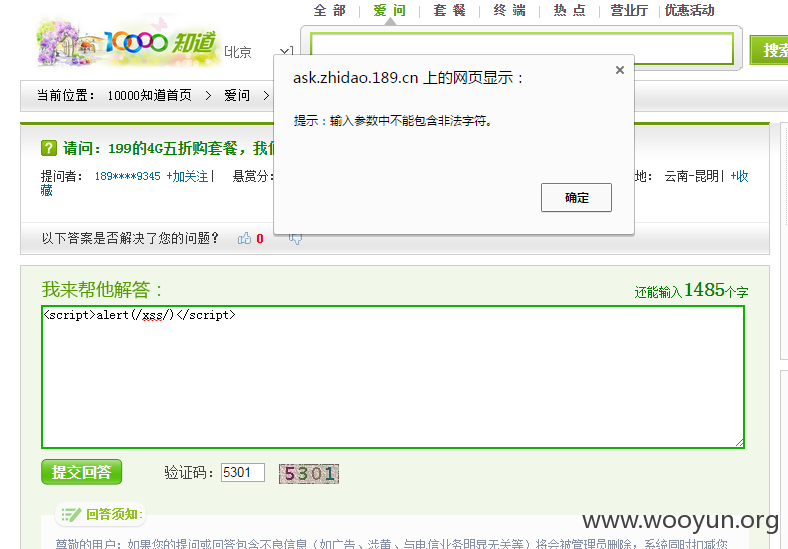This screenshot has height=549, width=788.
Task: Submit with the 提交回答 button
Action: pyautogui.click(x=81, y=472)
